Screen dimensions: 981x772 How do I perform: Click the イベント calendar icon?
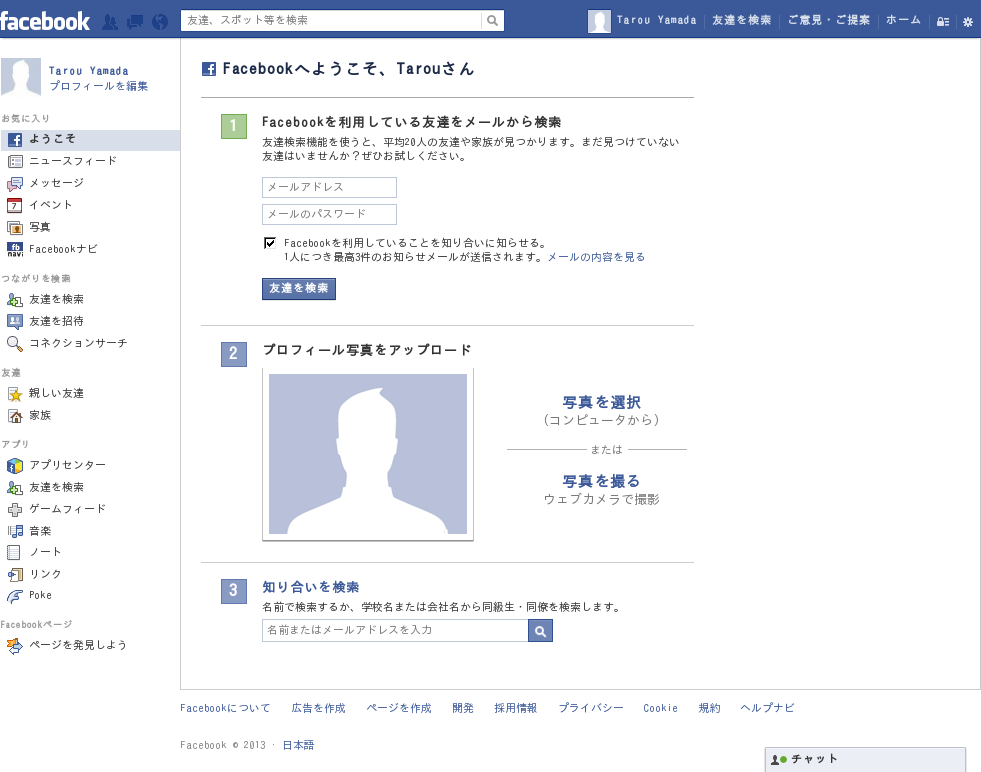(x=15, y=205)
